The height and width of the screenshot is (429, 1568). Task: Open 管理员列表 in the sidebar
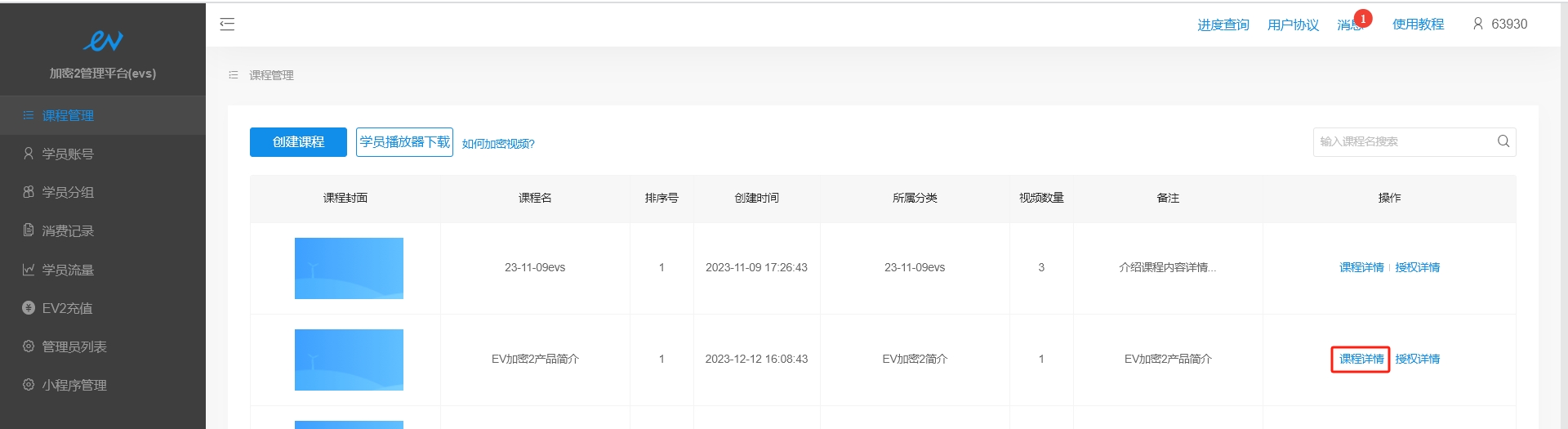click(x=73, y=346)
